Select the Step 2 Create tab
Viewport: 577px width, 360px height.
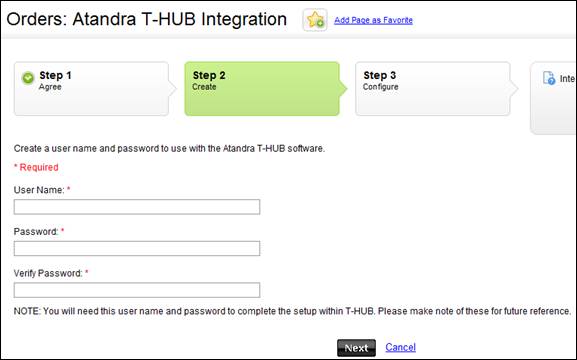tap(262, 89)
